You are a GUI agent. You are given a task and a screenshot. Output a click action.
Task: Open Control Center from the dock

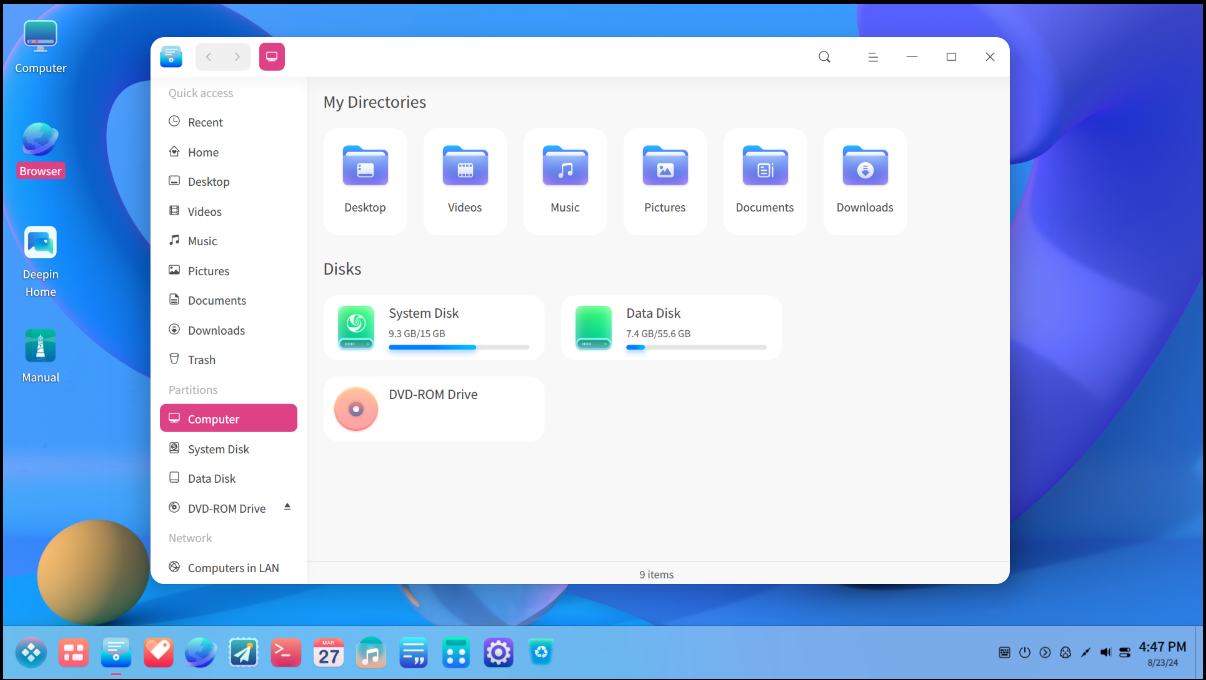(498, 652)
